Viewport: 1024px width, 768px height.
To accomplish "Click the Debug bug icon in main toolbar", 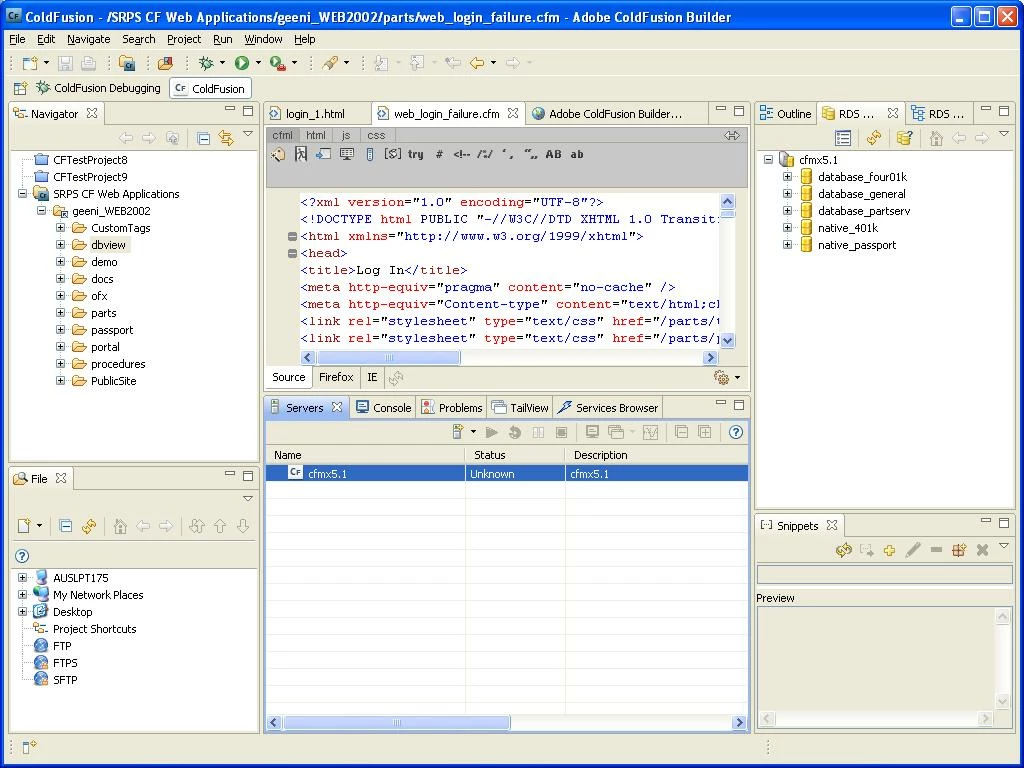I will coord(206,63).
